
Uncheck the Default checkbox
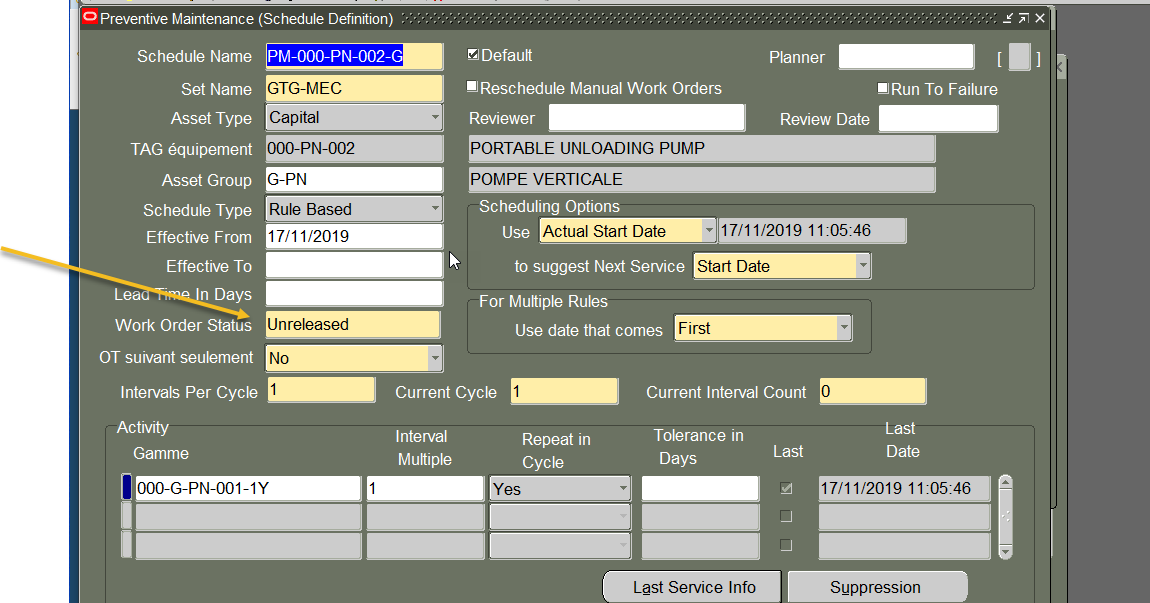click(x=473, y=54)
